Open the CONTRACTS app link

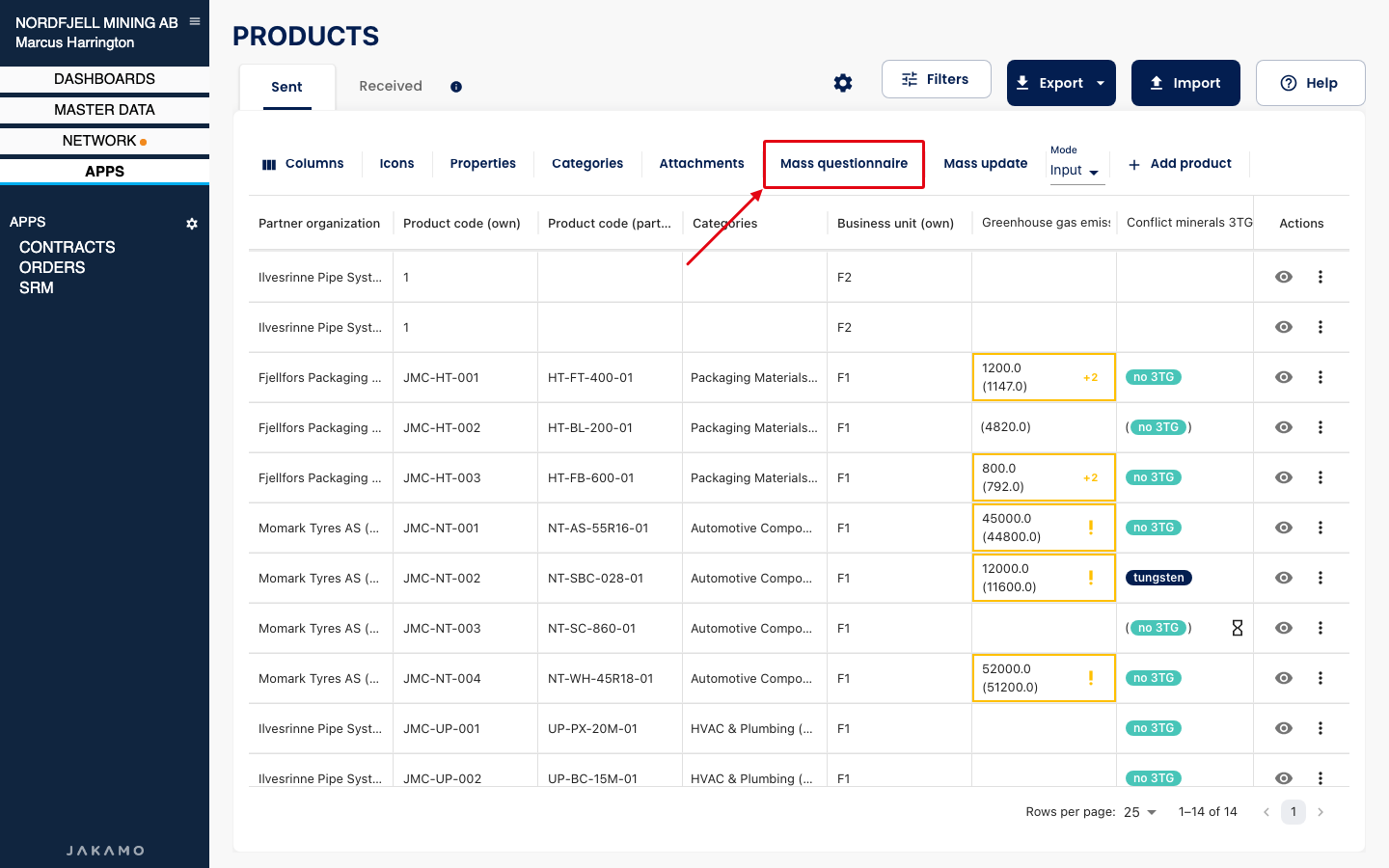click(x=68, y=247)
